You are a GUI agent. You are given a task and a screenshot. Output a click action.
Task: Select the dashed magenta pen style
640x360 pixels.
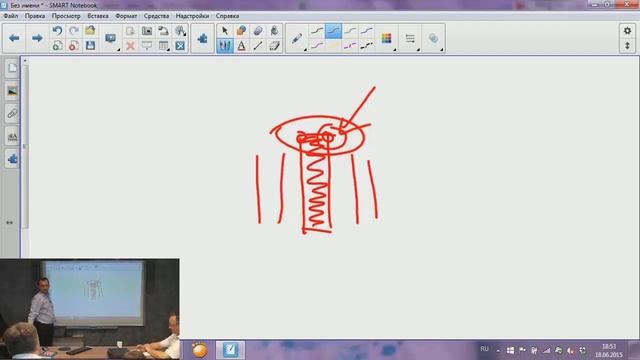point(350,45)
